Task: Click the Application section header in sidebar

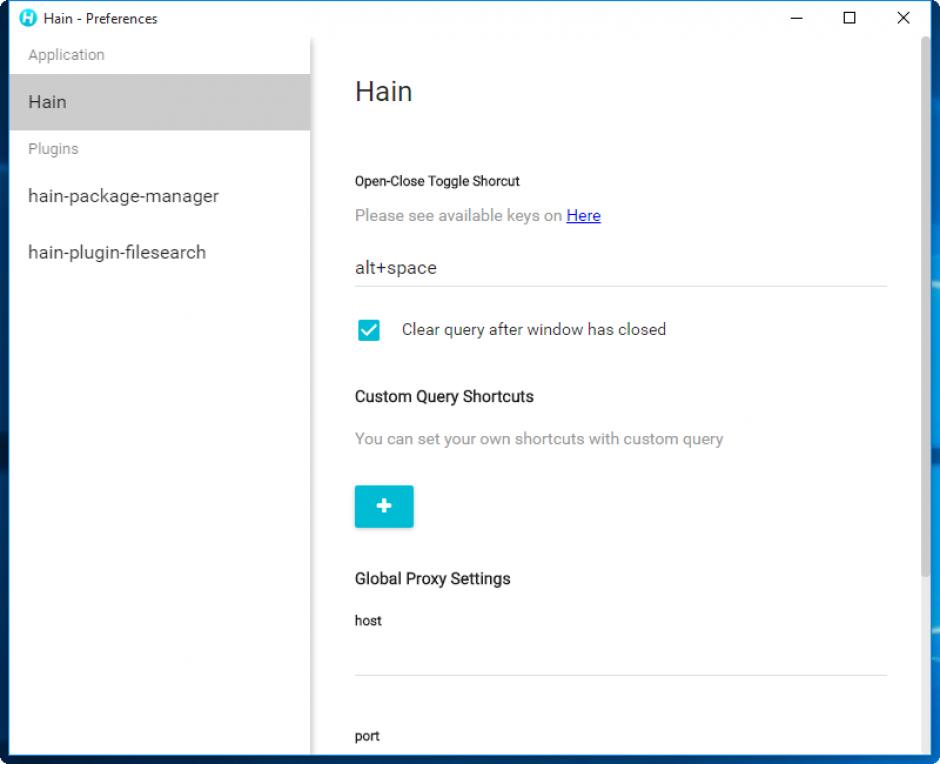Action: point(66,55)
